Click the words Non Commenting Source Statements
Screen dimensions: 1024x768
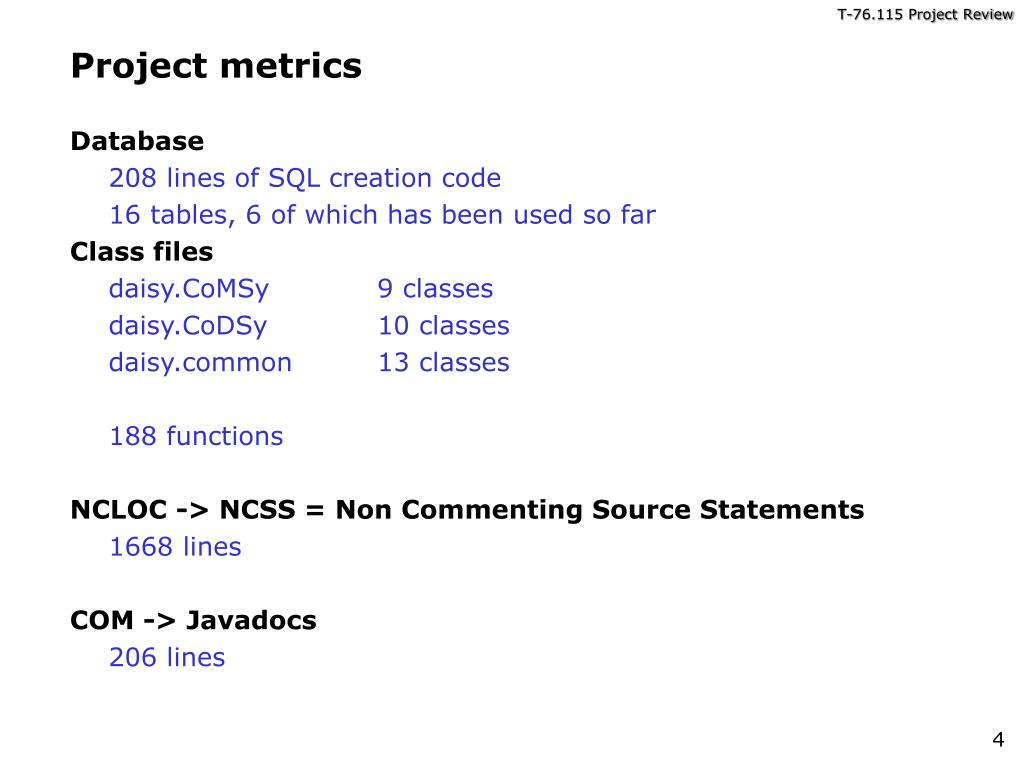[600, 510]
